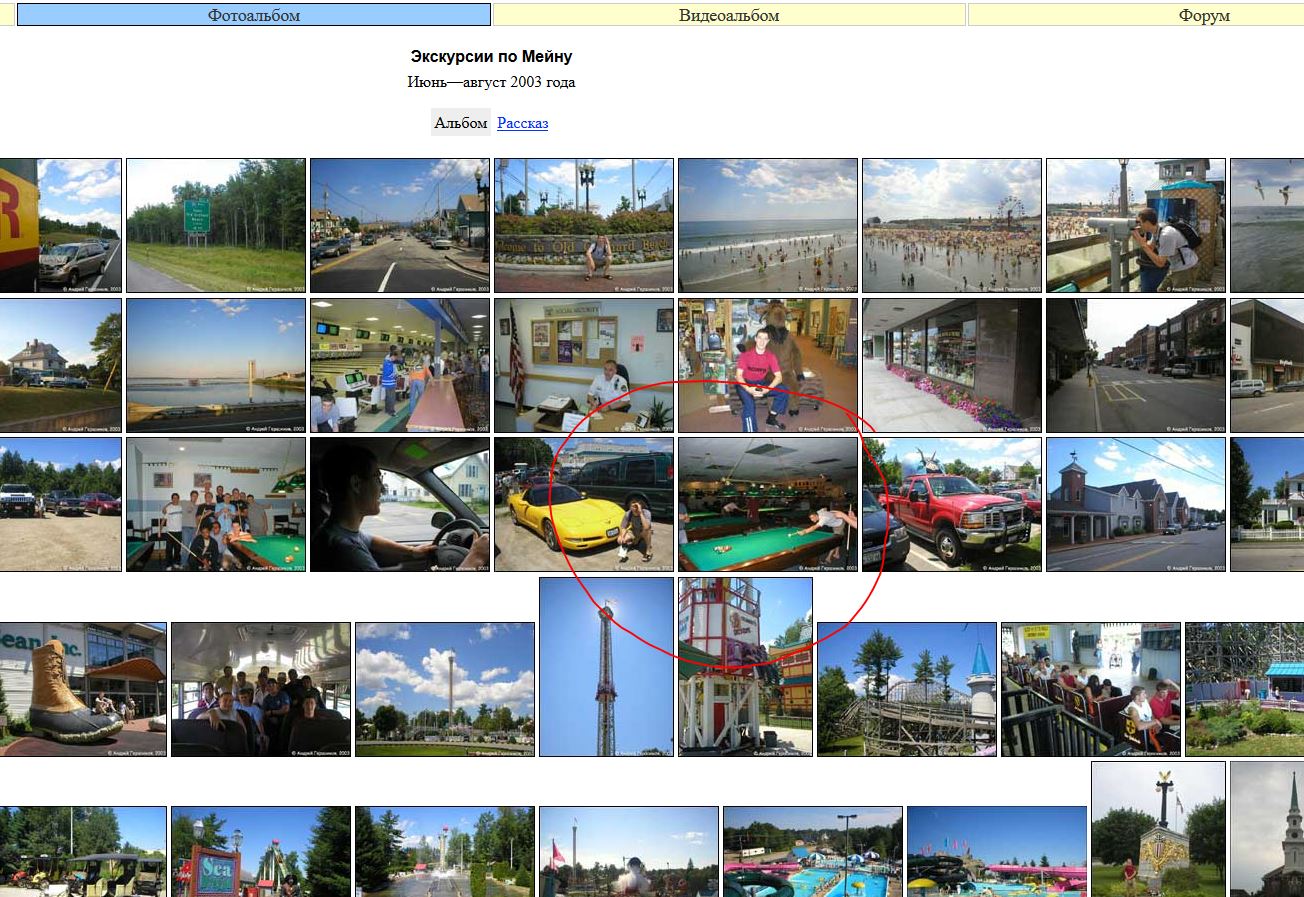1304x897 pixels.
Task: Open the cloudy sky with distant tower photo
Action: click(x=445, y=689)
